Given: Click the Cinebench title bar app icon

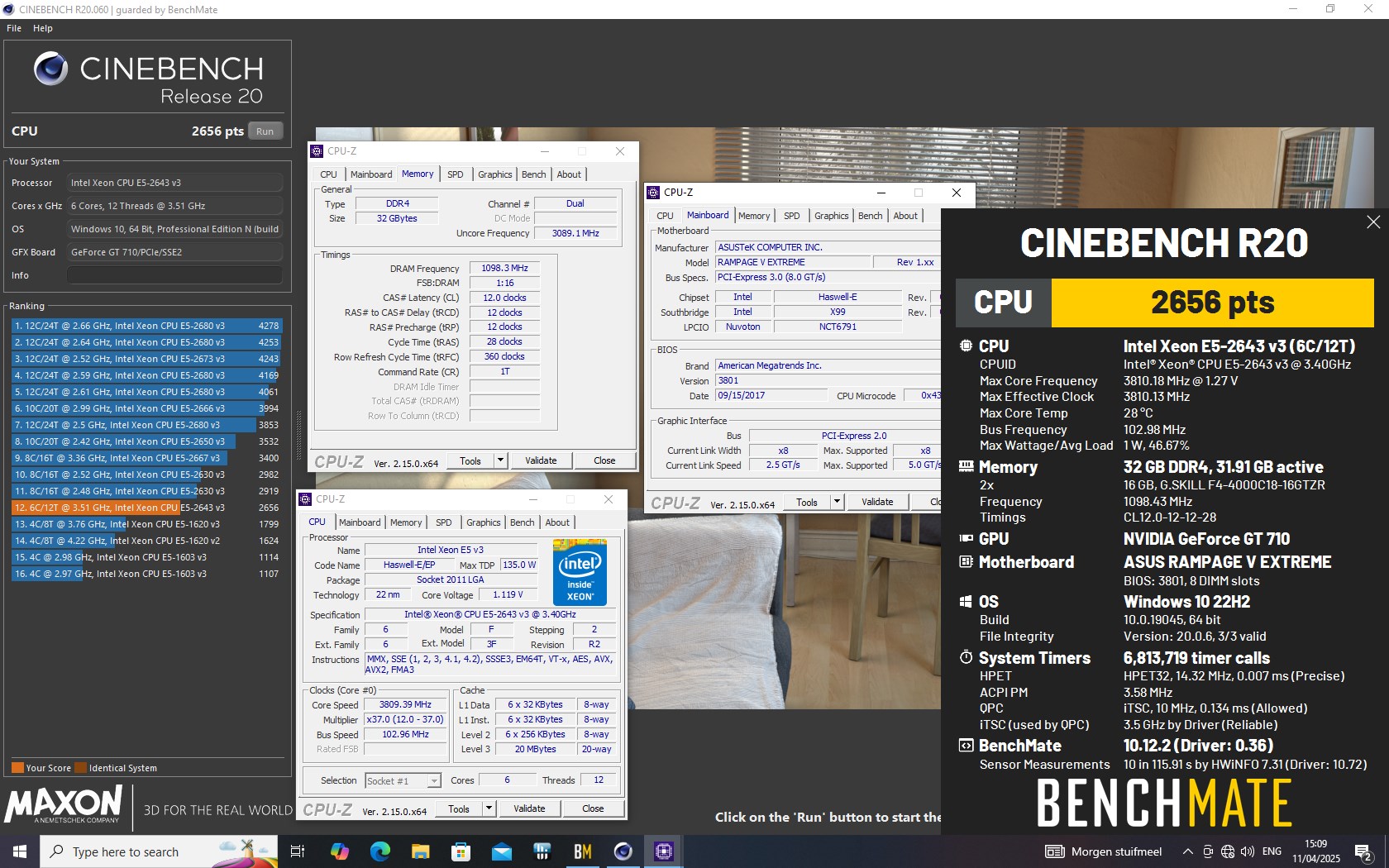Looking at the screenshot, I should [x=9, y=10].
